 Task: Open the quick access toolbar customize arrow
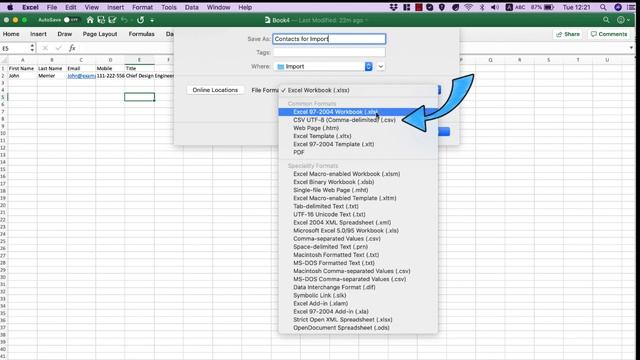(x=152, y=20)
